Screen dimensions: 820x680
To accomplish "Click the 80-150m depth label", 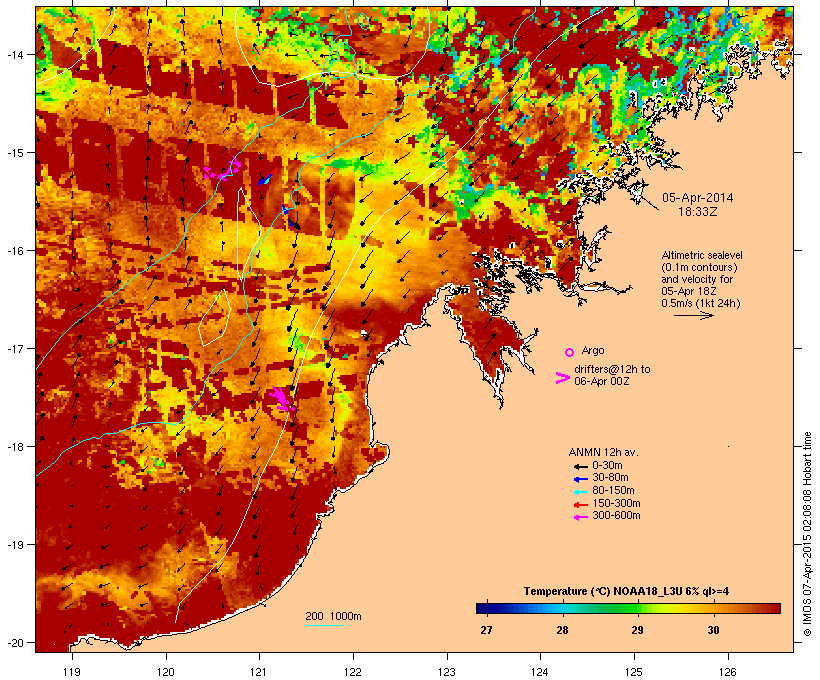I will 613,491.
